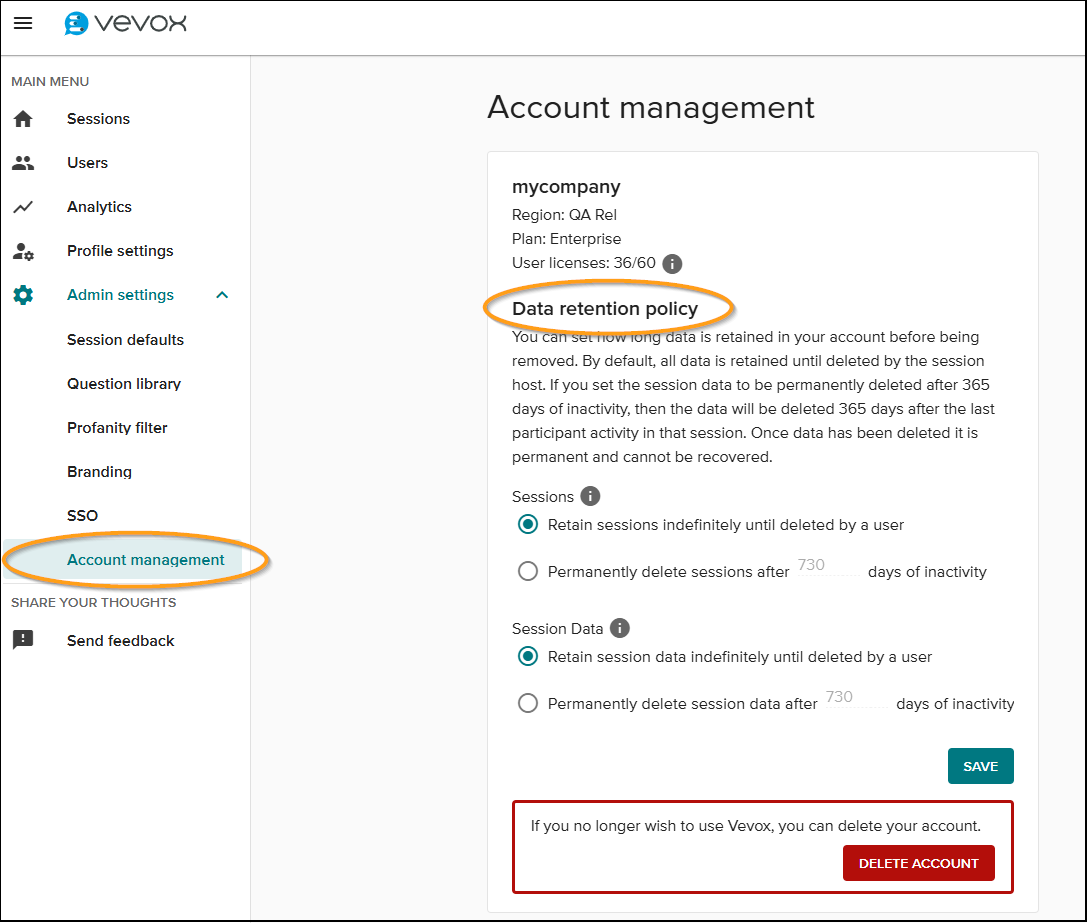1087x923 pixels.
Task: Click the SAVE button
Action: (x=980, y=766)
